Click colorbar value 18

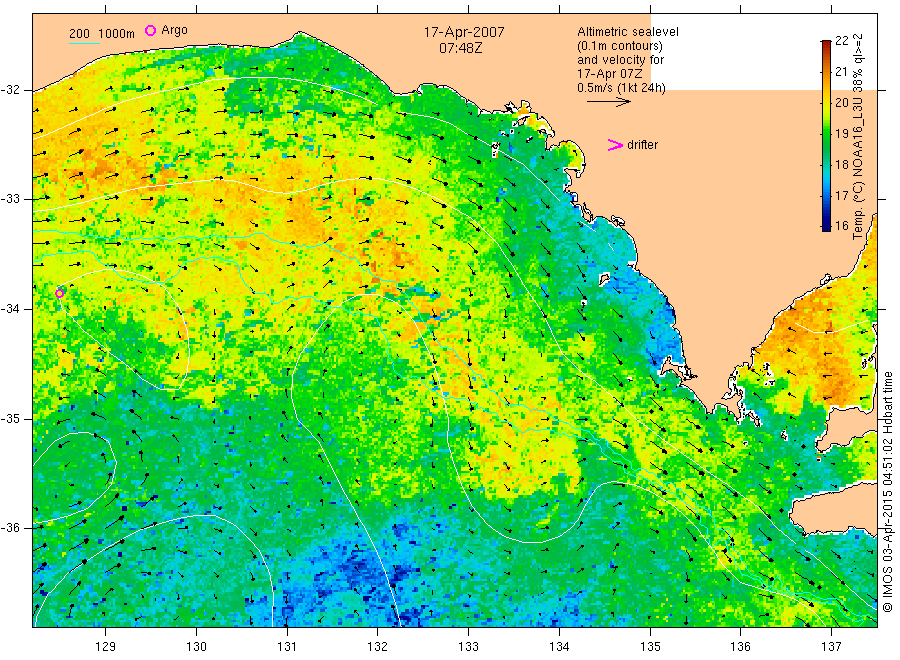(x=841, y=165)
